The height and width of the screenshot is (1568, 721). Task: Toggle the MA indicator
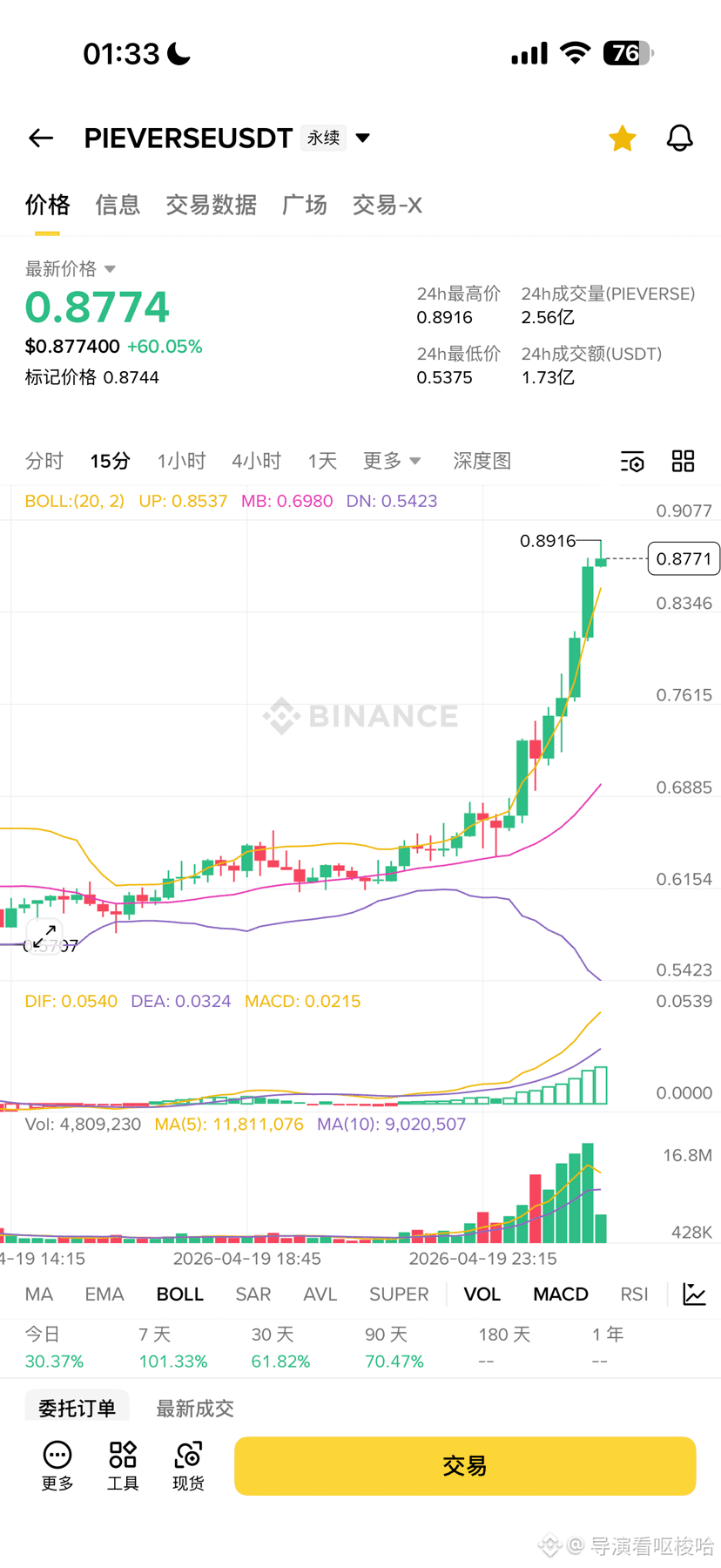coord(39,1294)
